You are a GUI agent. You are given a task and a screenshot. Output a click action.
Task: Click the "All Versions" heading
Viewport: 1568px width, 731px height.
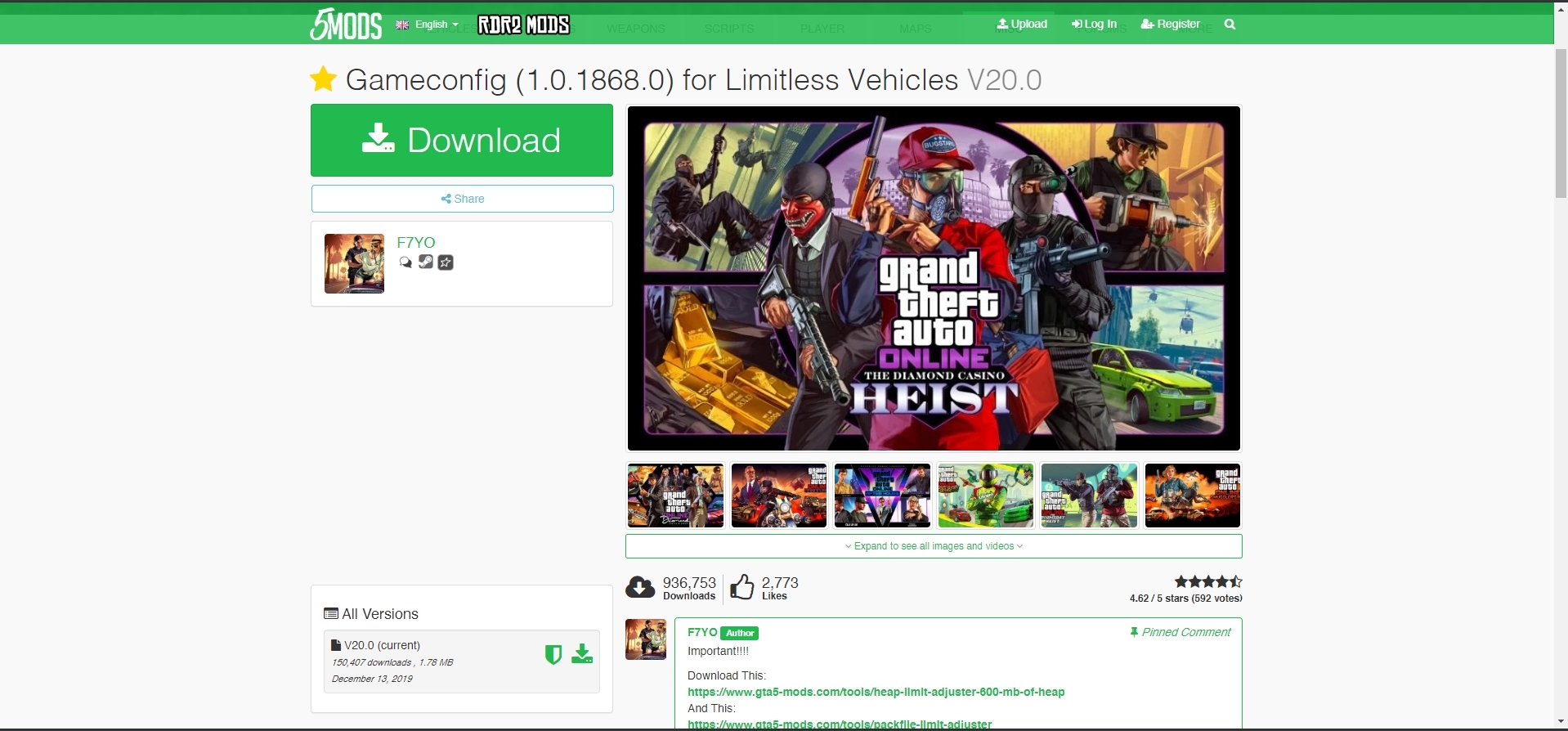(380, 614)
